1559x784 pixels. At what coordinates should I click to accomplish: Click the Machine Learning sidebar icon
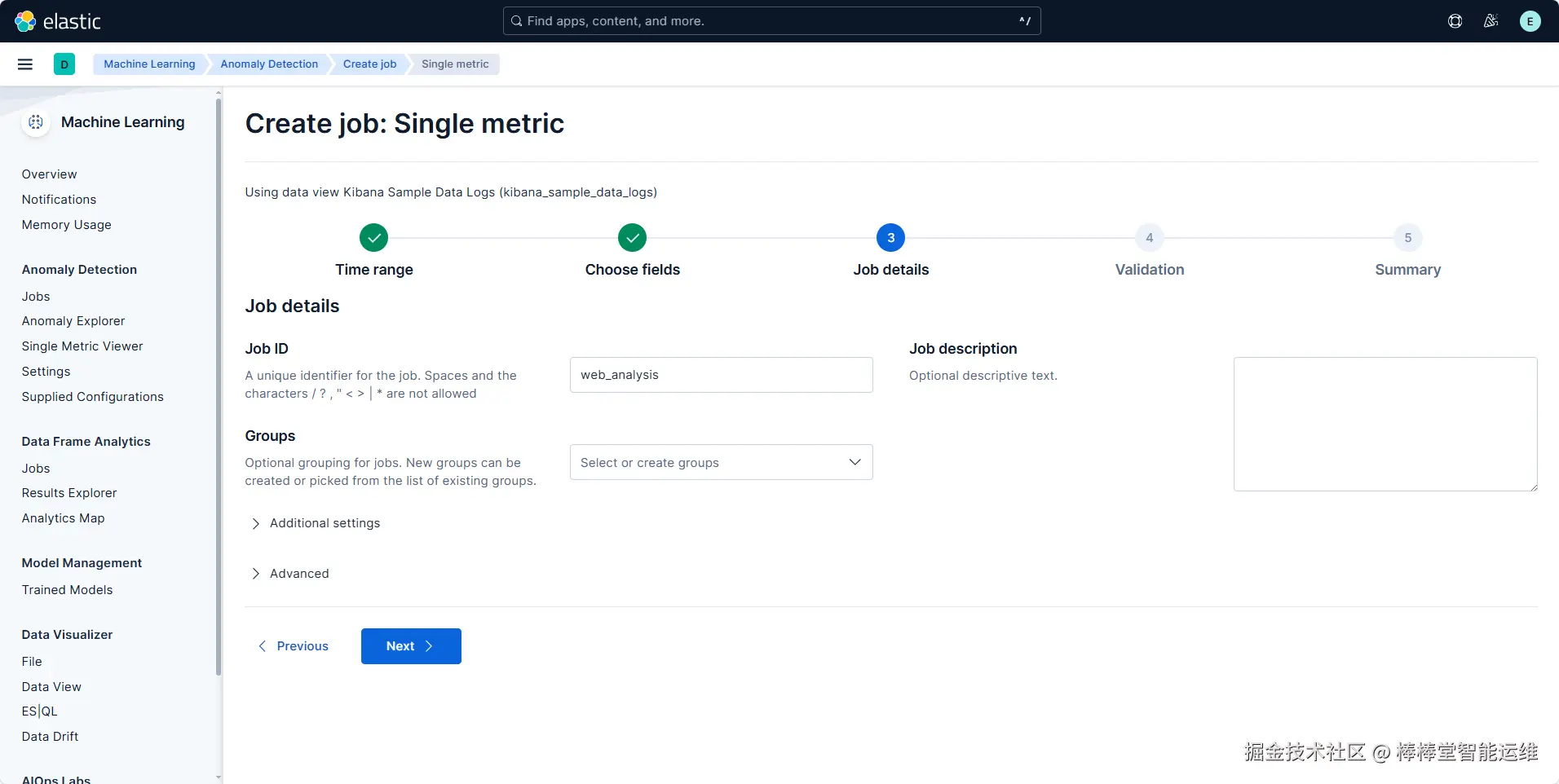point(36,122)
